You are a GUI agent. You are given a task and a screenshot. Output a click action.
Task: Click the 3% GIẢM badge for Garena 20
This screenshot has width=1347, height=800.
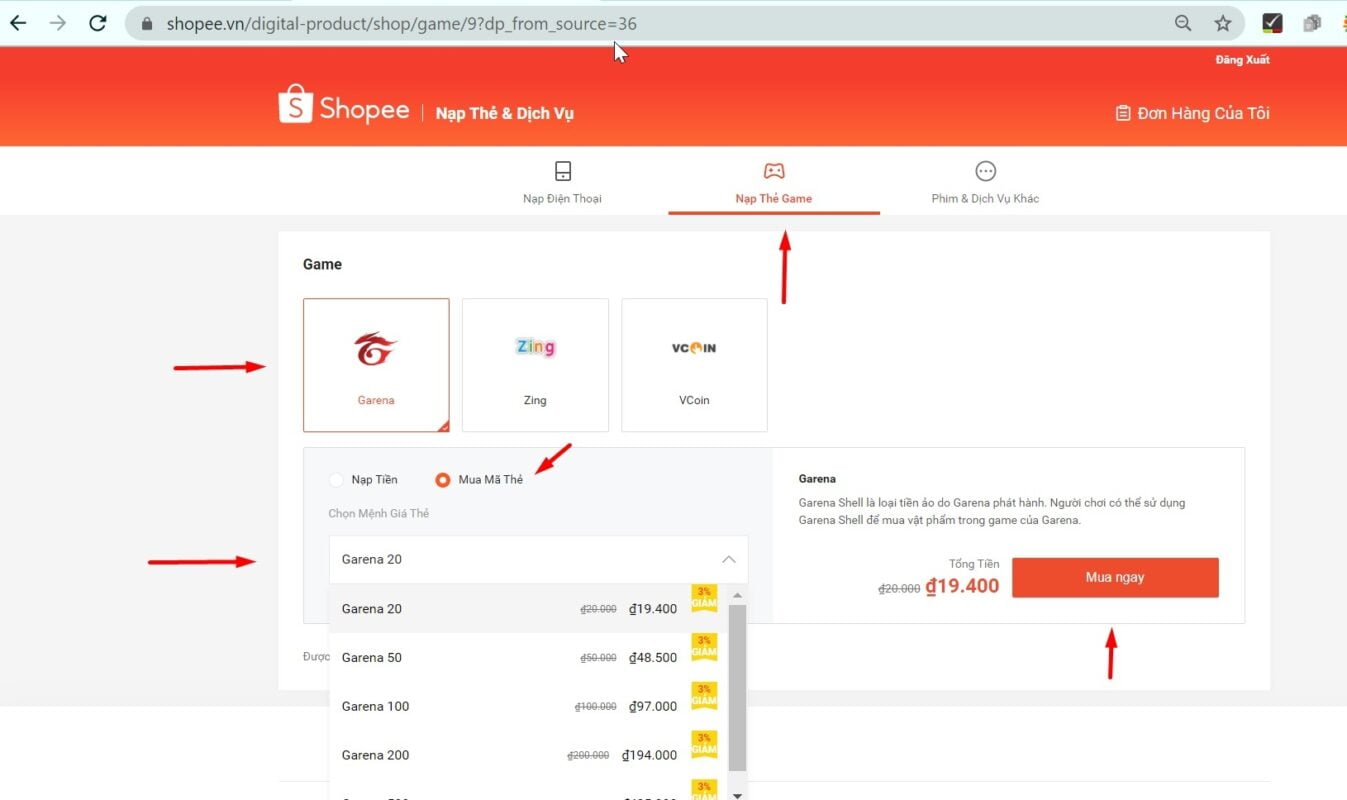[x=704, y=598]
